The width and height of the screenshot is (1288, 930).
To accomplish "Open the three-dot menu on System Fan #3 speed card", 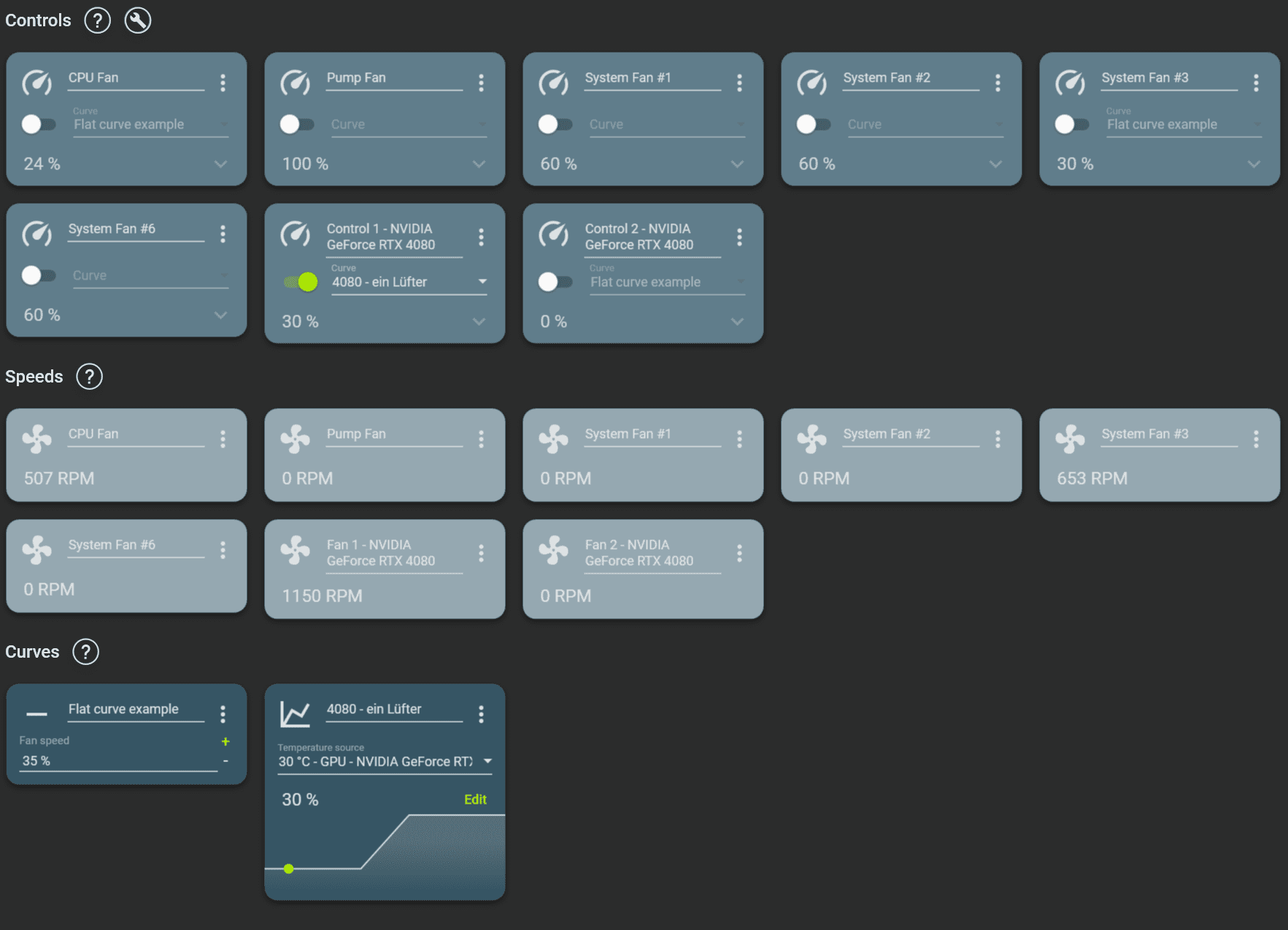I will (x=1256, y=439).
